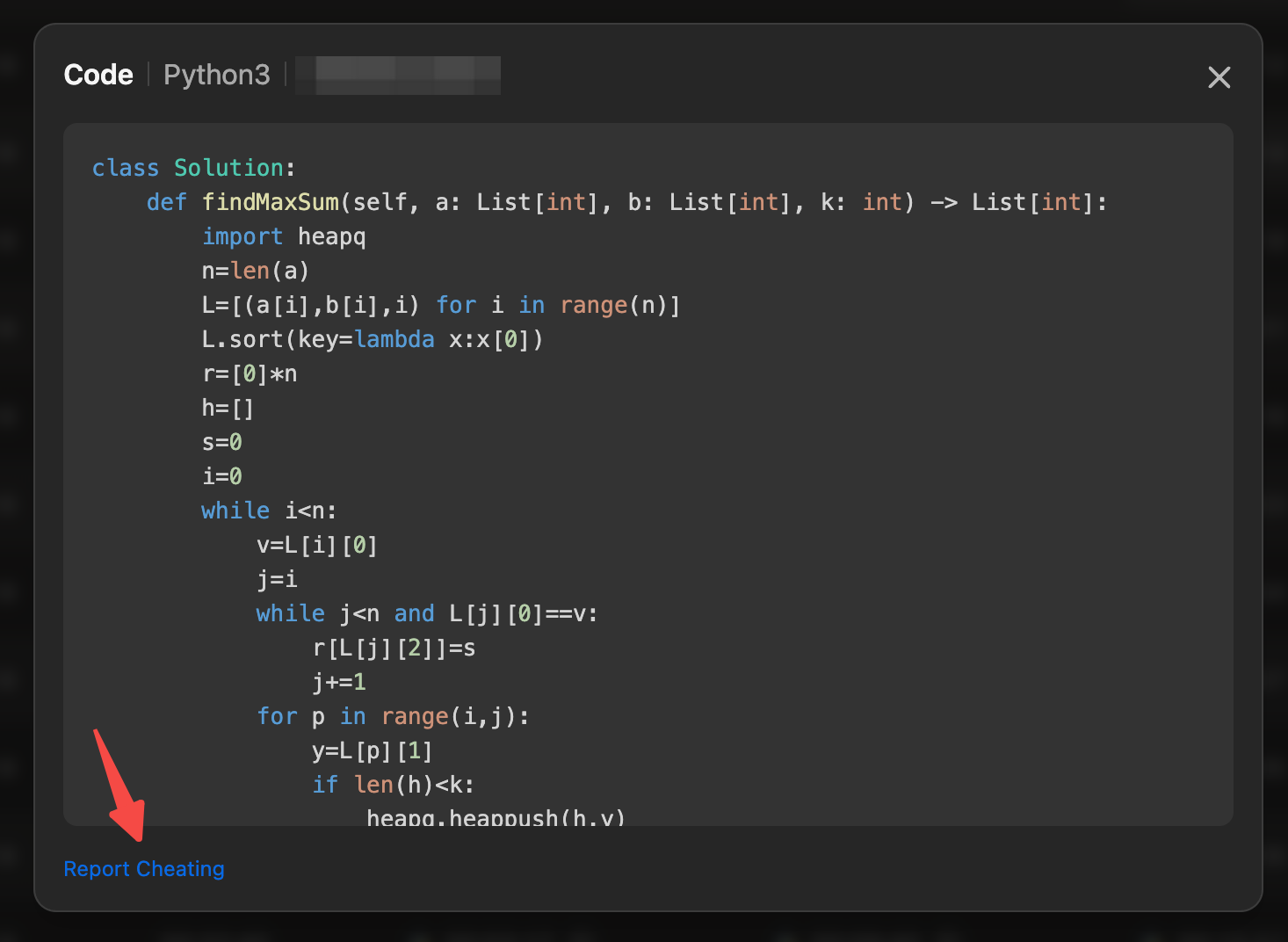
Task: Click the r[L[j][2]]=s line
Action: point(394,648)
